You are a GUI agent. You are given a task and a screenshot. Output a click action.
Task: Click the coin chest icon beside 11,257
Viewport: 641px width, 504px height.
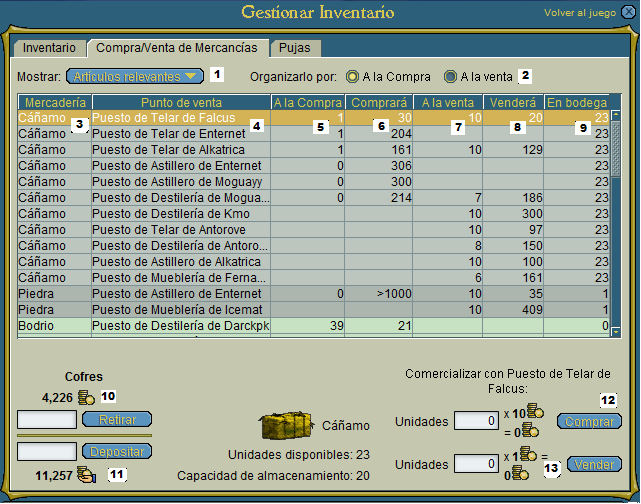click(x=86, y=475)
